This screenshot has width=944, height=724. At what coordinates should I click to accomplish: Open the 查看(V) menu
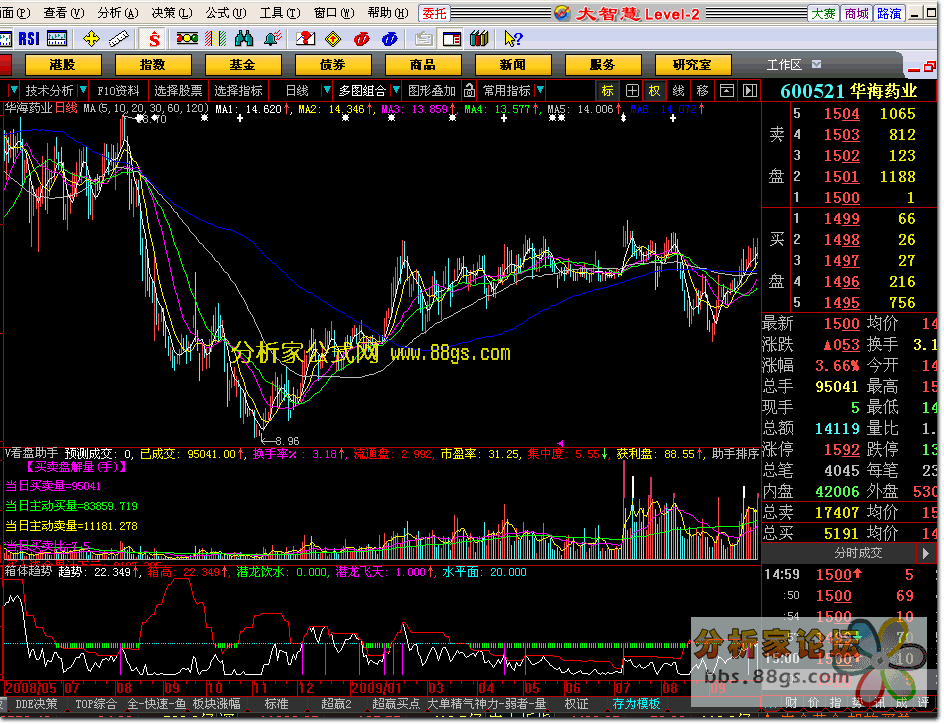point(64,13)
